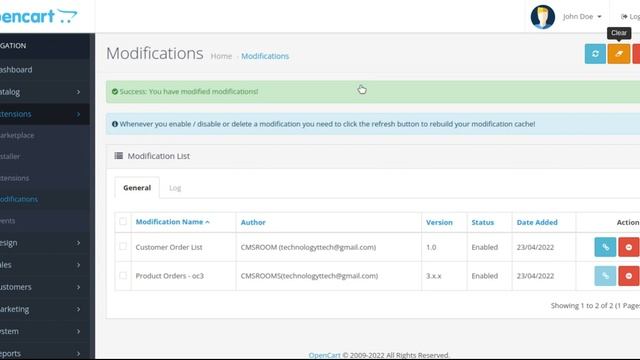This screenshot has width=640, height=360.
Task: Click 'Showing 1 to 2 of 2' pagination text
Action: (595, 305)
